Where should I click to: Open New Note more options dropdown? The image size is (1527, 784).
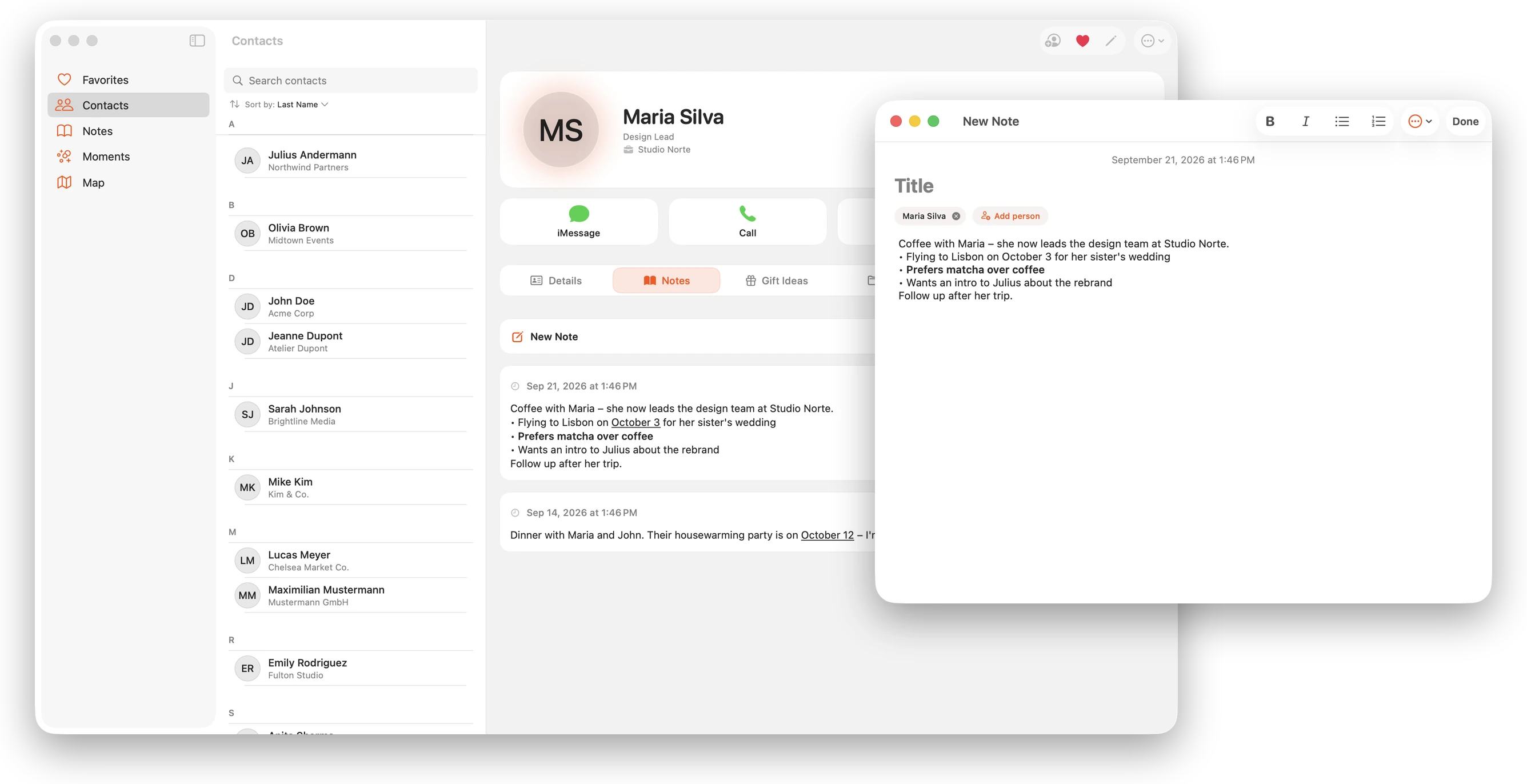1420,122
